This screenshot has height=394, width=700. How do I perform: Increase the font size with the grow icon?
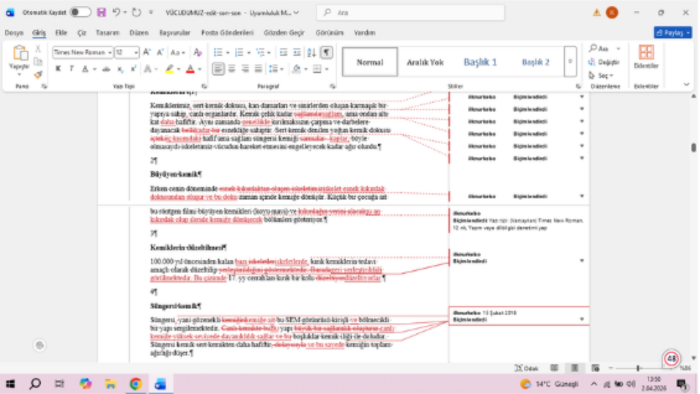pyautogui.click(x=146, y=53)
